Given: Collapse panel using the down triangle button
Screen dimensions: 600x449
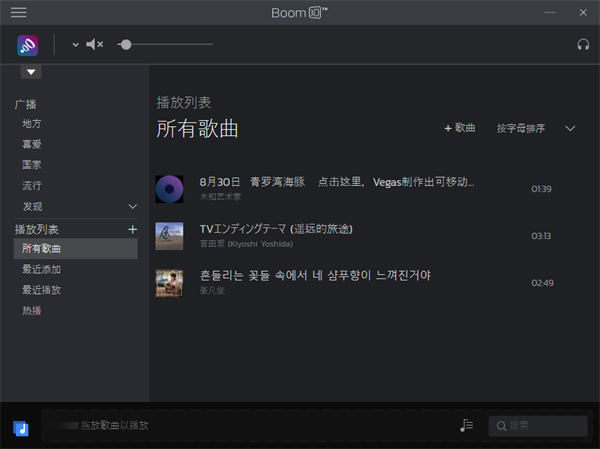Looking at the screenshot, I should (x=31, y=72).
